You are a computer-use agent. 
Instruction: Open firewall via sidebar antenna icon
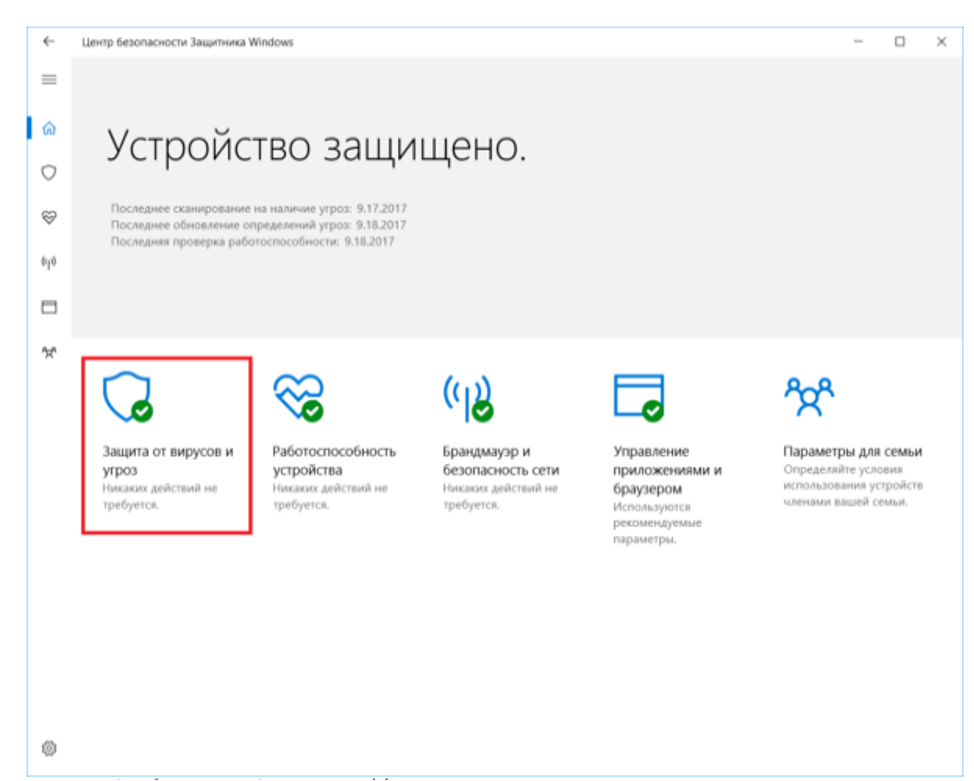49,262
